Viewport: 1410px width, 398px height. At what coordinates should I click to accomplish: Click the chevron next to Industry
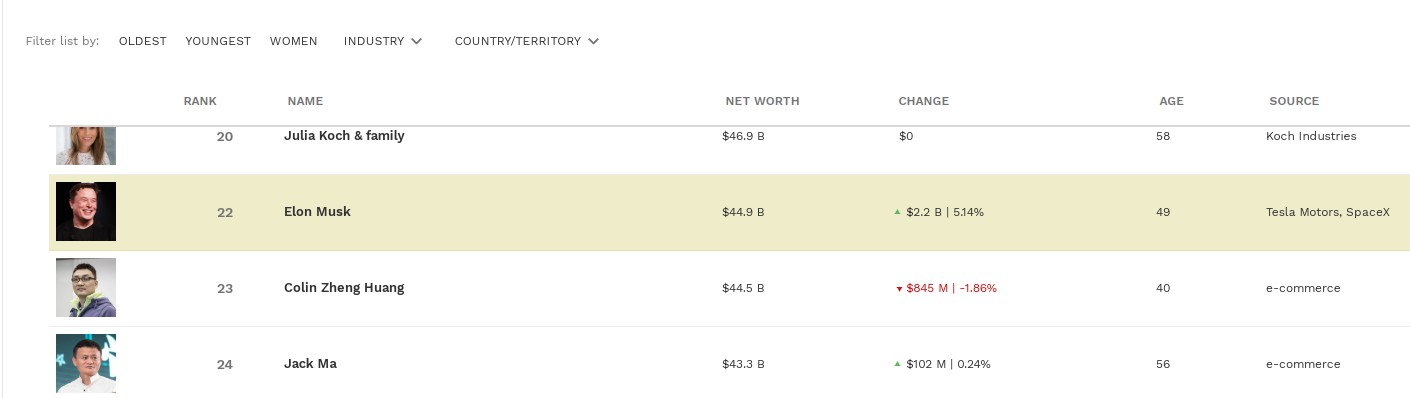417,41
